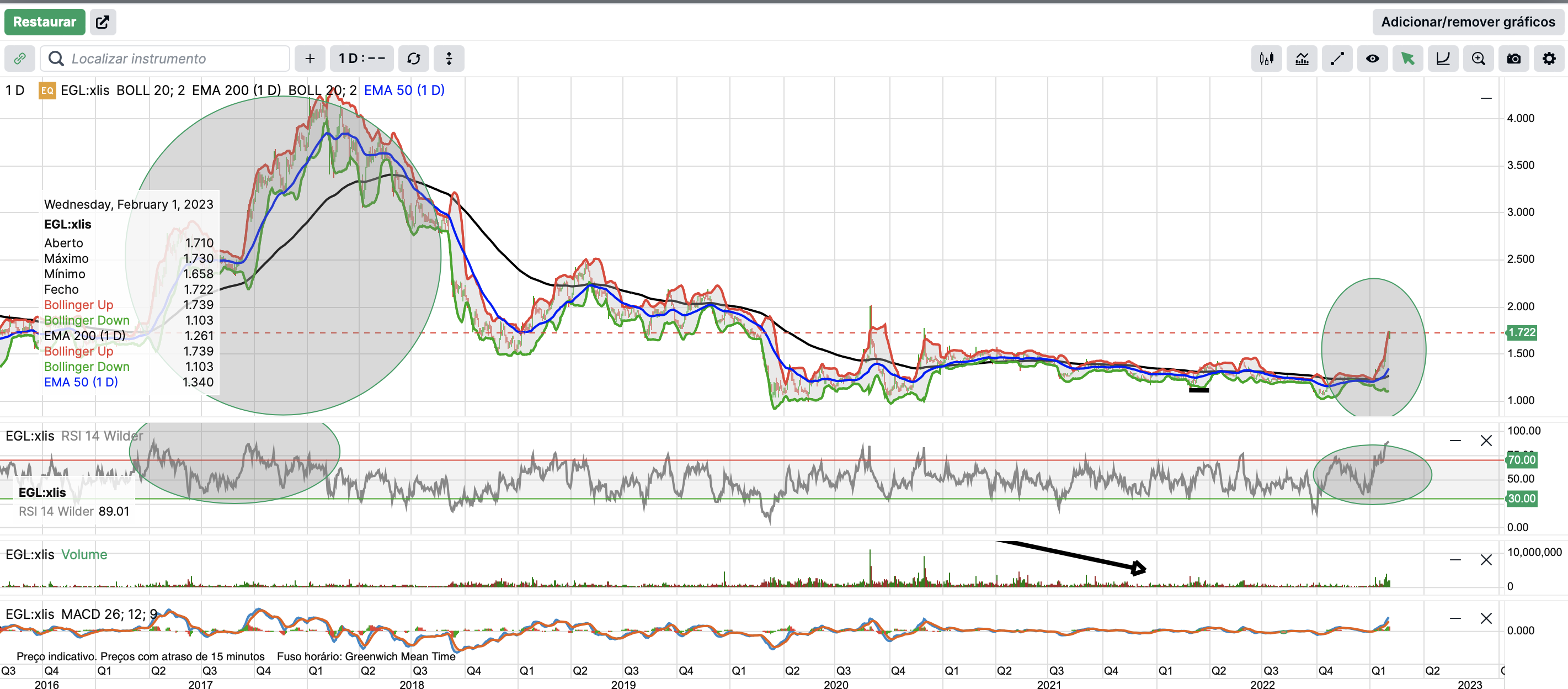Open chart settings with the gear icon
This screenshot has height=689, width=1568.
pyautogui.click(x=1549, y=59)
